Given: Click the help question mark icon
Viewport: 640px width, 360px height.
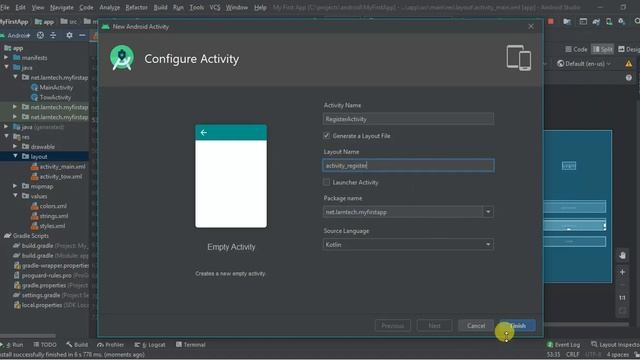Looking at the screenshot, I should [x=629, y=78].
